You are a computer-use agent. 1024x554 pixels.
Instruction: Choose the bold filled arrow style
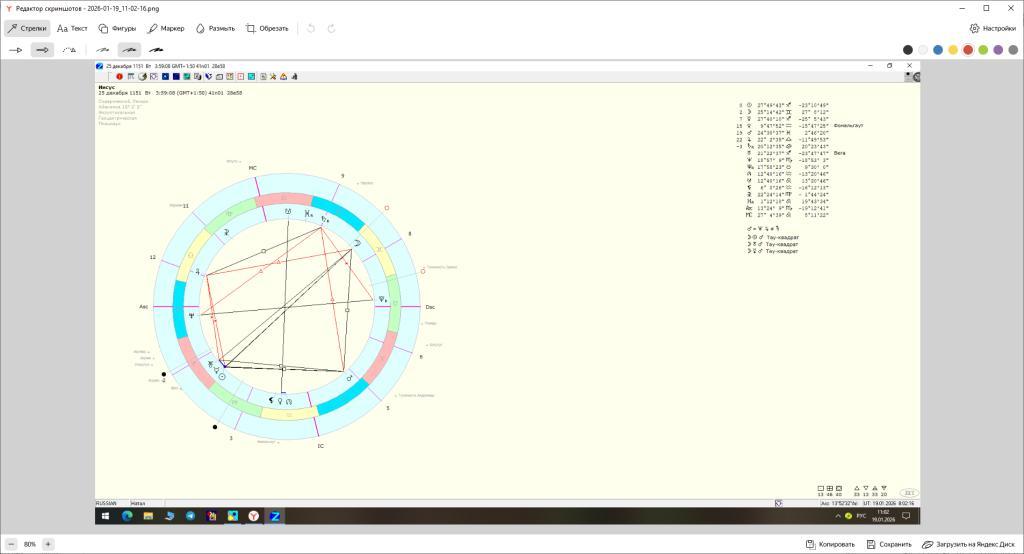pyautogui.click(x=42, y=49)
